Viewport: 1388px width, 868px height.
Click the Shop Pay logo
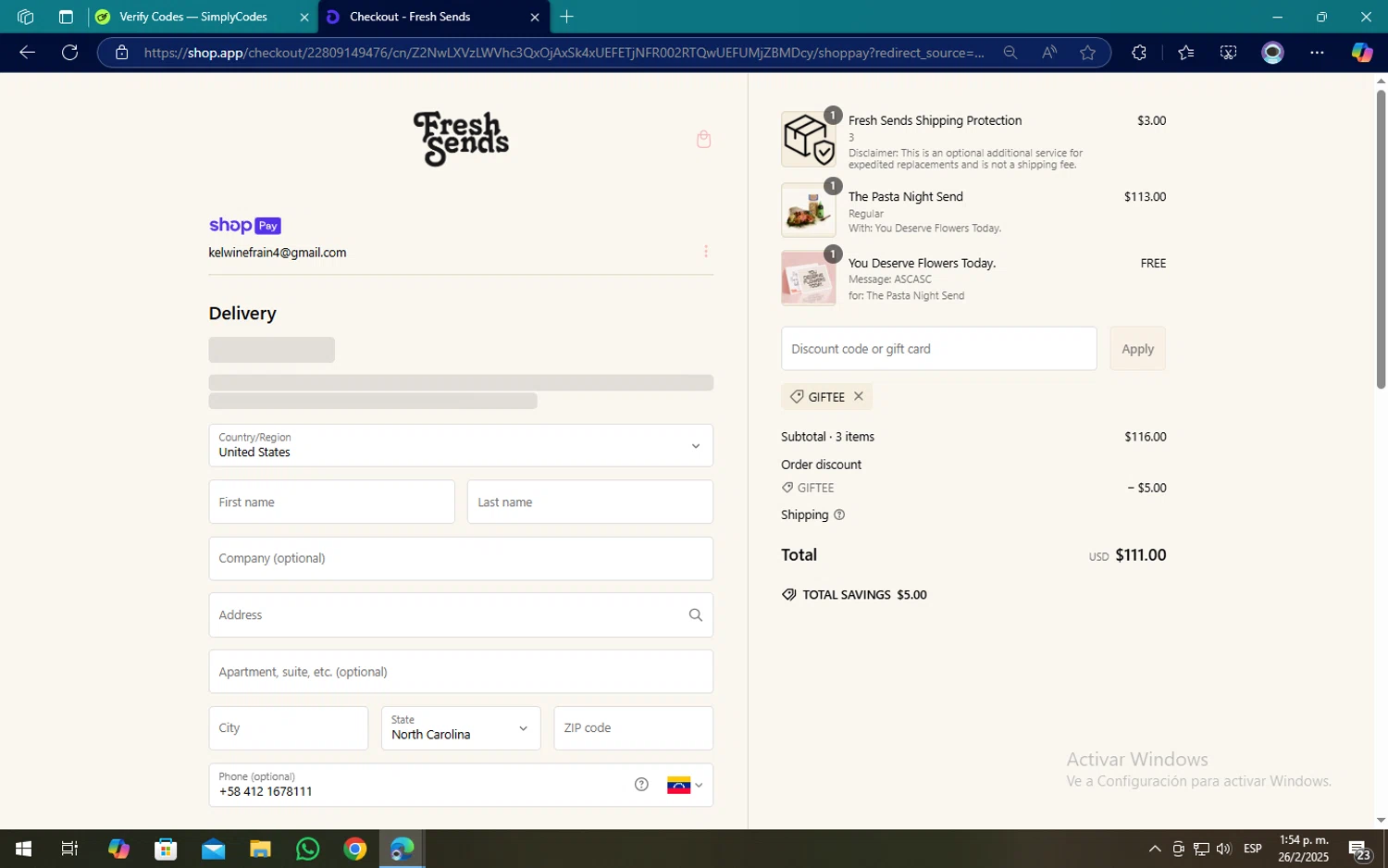244,225
